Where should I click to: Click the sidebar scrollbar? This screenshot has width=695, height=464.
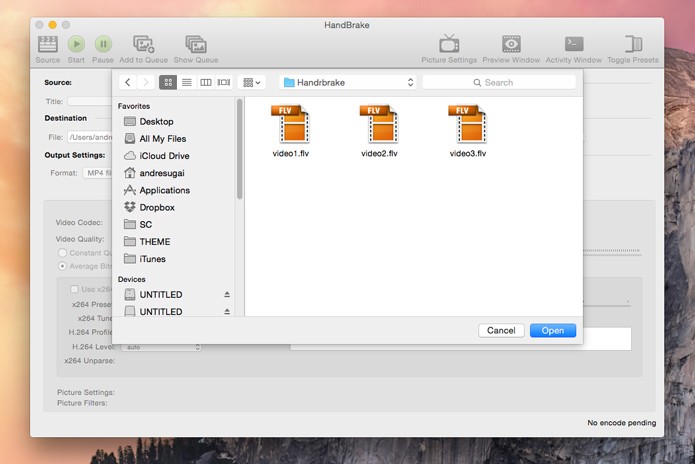pos(240,149)
